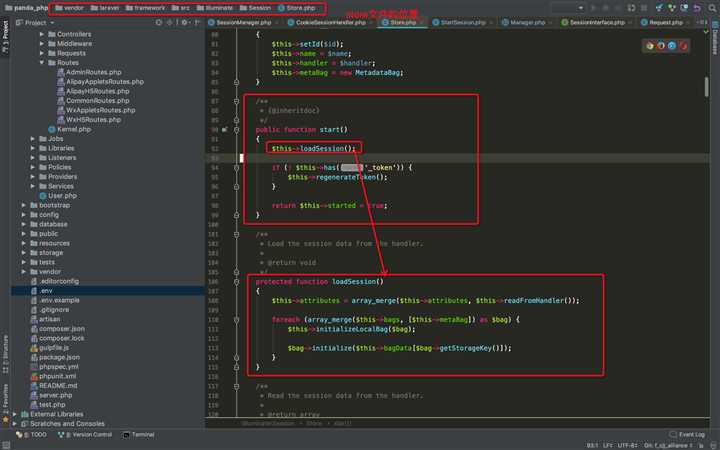Screen dimensions: 720x450
Task: Click the locate/scroll-from-source icon in Project panel
Action: 158,22
